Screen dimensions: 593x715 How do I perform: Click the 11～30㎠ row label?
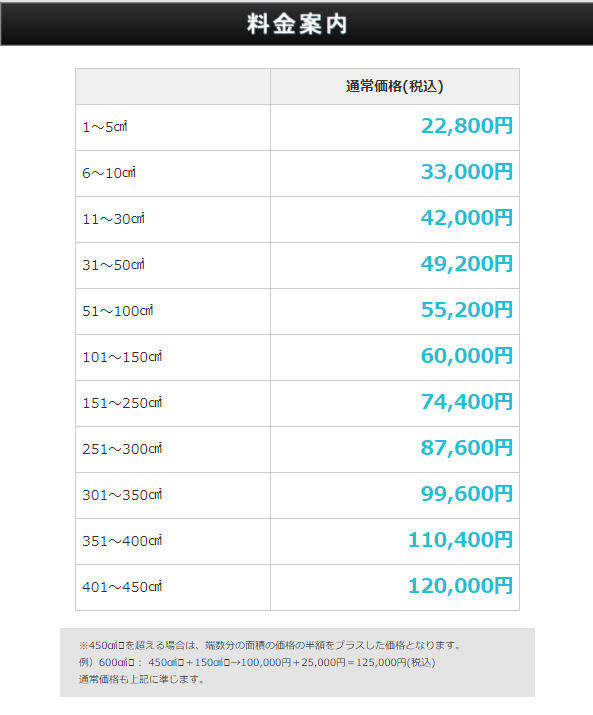(x=114, y=219)
